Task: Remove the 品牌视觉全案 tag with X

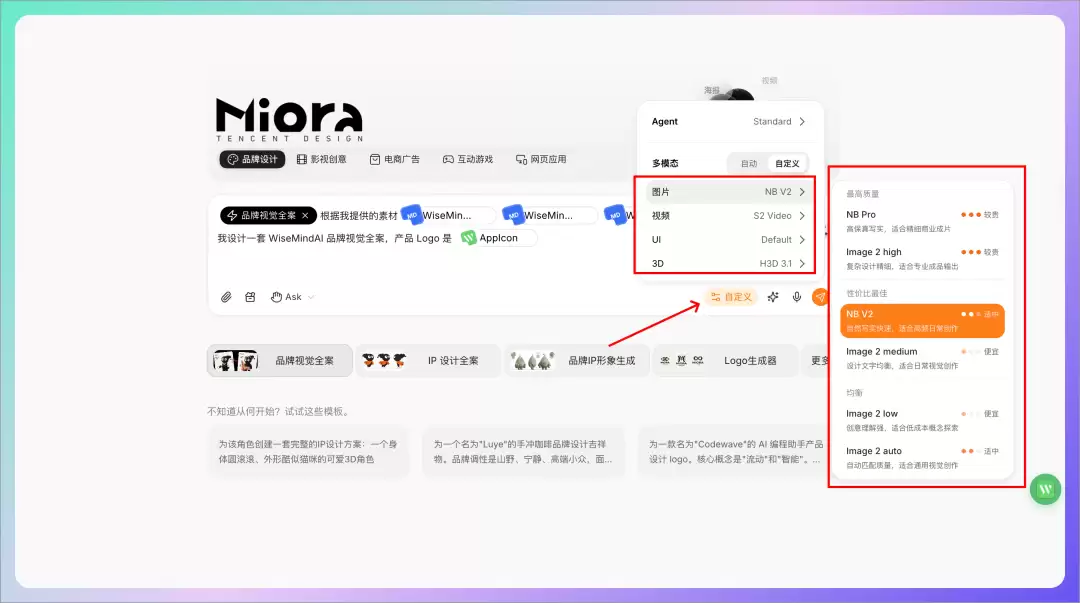Action: (x=305, y=216)
